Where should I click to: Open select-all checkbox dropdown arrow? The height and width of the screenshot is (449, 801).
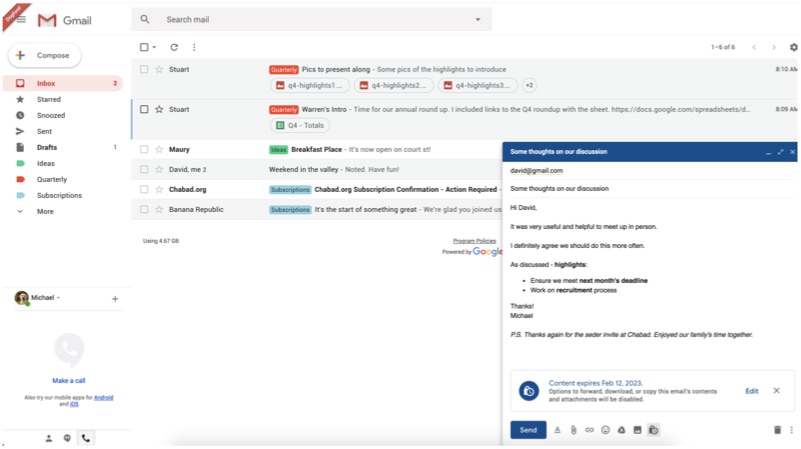click(156, 48)
